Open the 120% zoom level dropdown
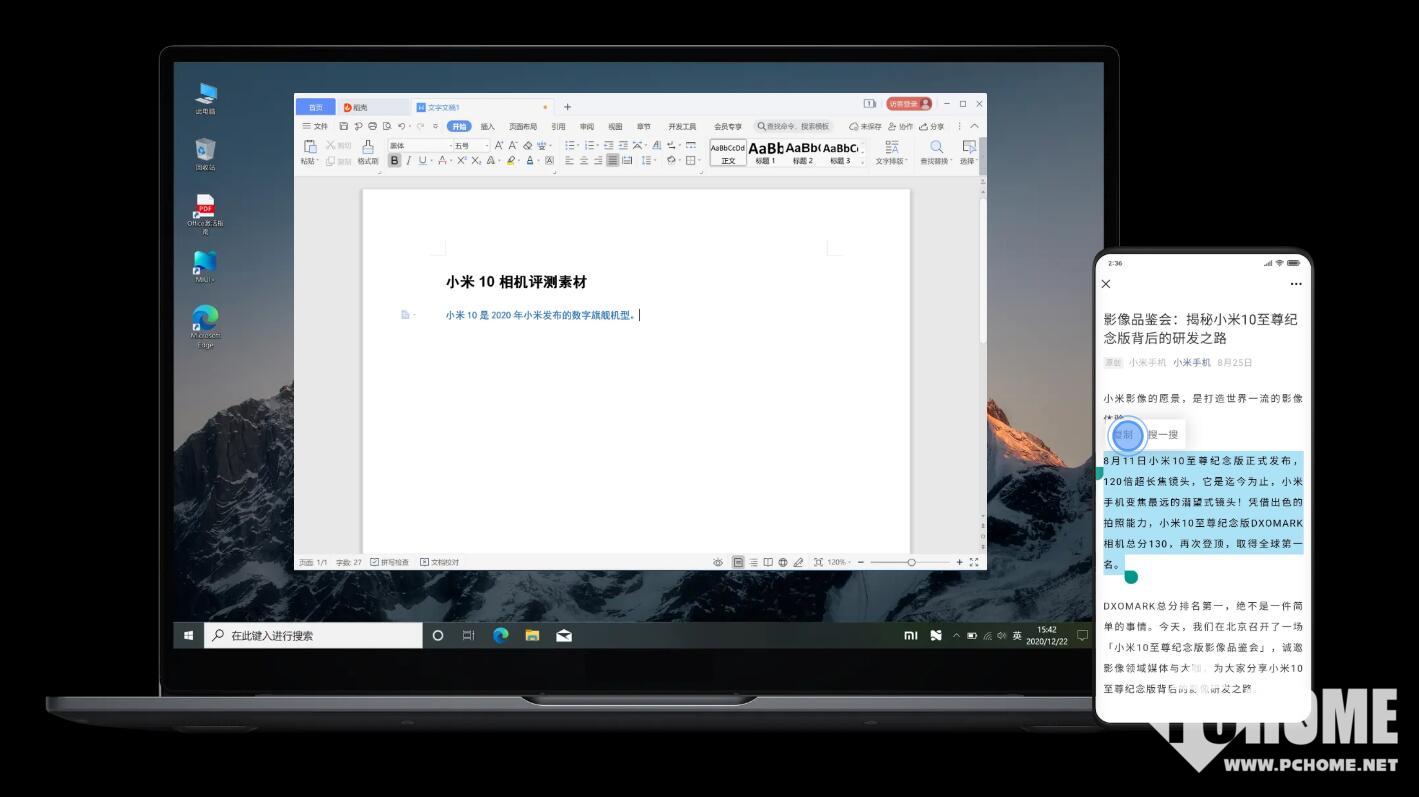Screen dimensions: 1419x797 pos(838,562)
